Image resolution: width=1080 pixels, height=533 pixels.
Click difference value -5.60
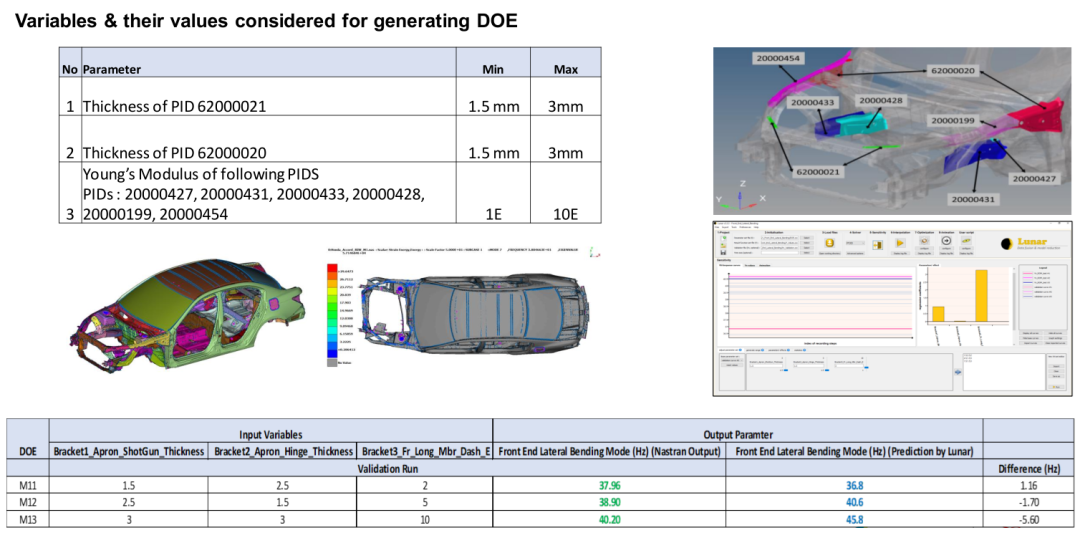(1031, 520)
